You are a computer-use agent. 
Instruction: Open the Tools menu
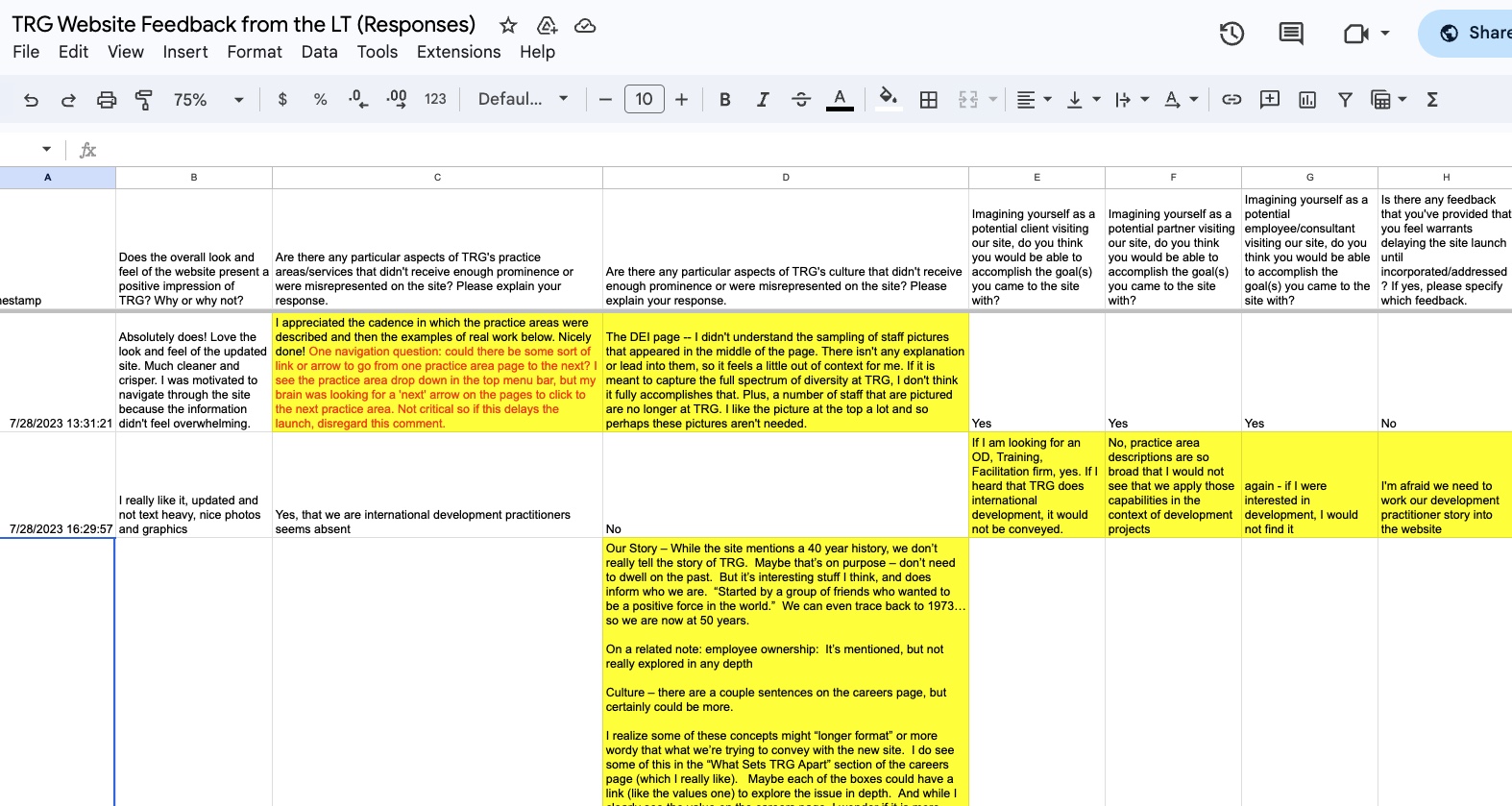[378, 52]
